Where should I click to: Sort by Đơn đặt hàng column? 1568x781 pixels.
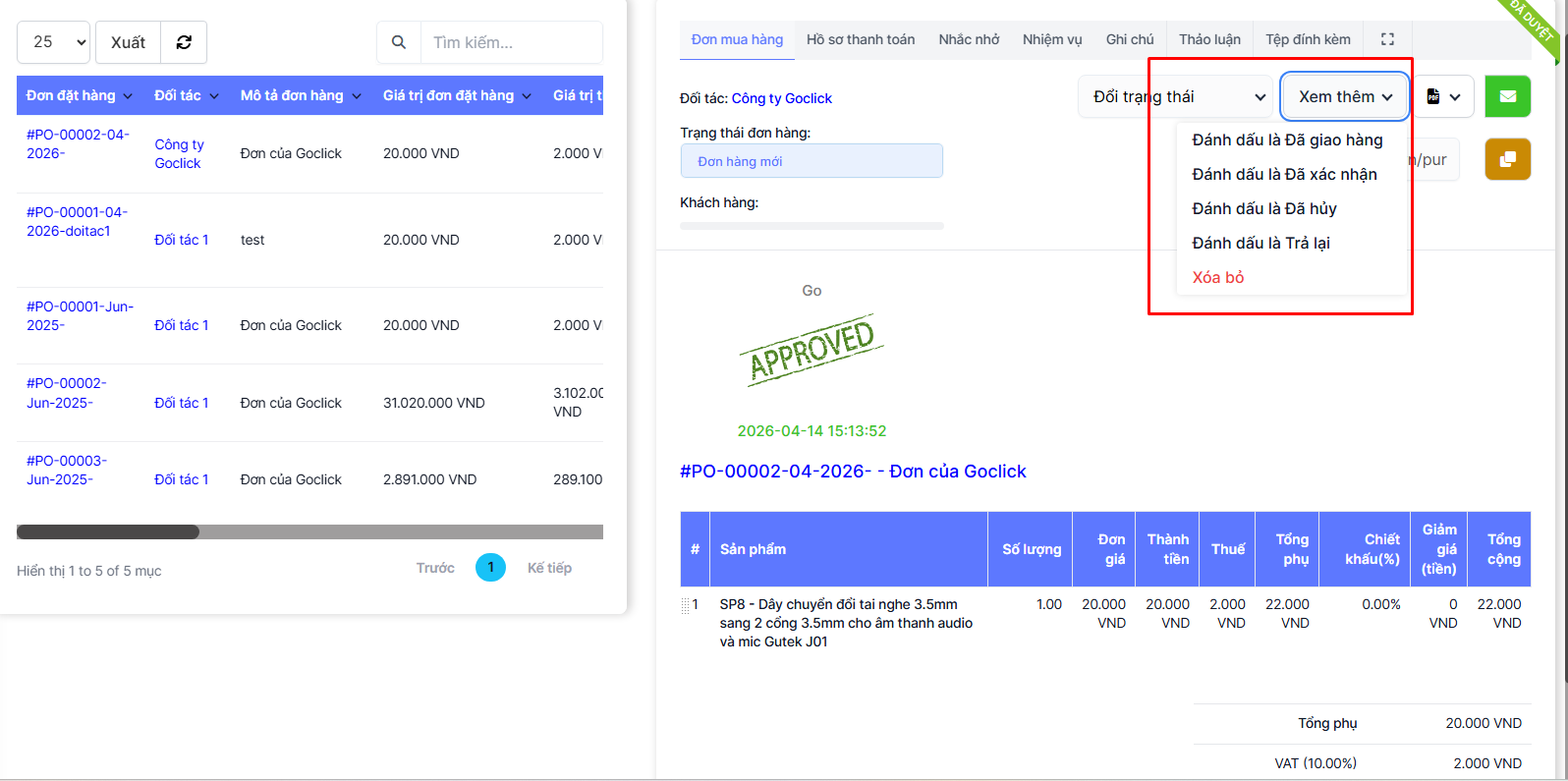click(x=79, y=95)
